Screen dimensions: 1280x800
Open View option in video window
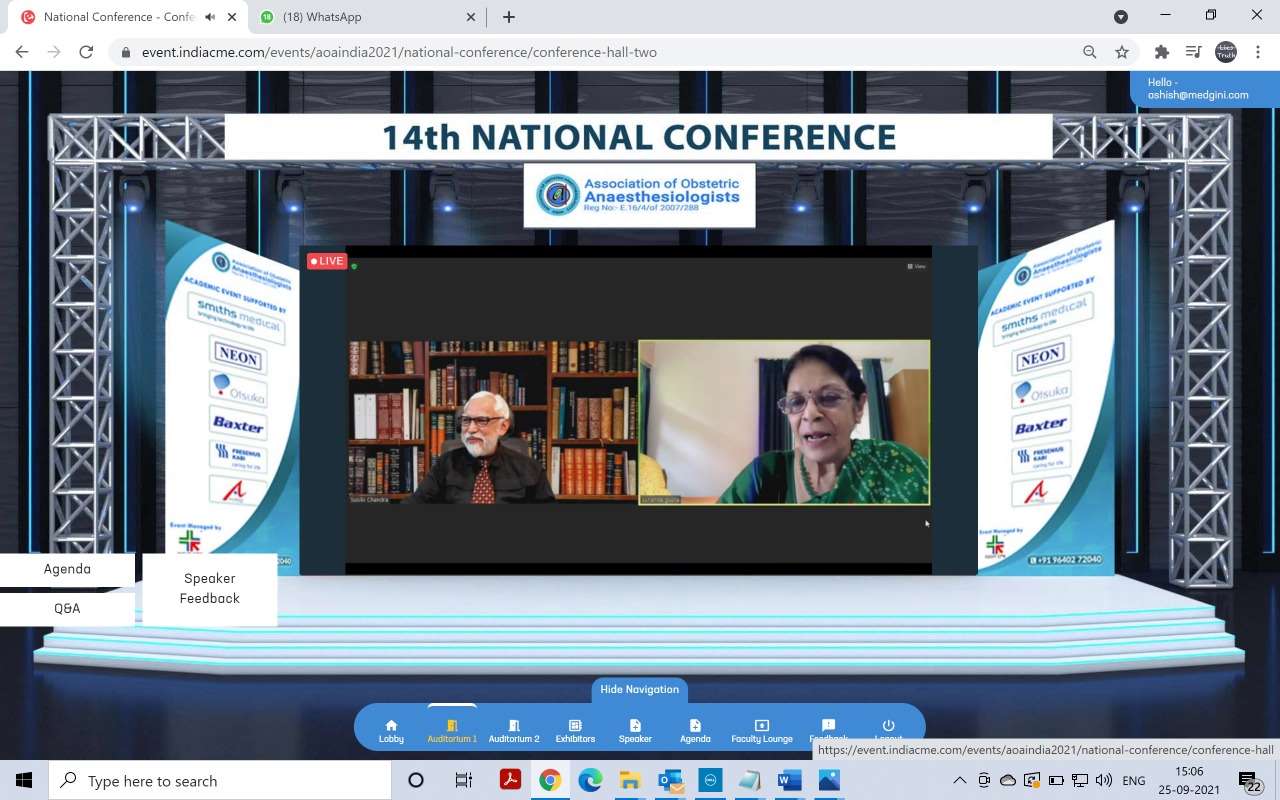(x=917, y=266)
